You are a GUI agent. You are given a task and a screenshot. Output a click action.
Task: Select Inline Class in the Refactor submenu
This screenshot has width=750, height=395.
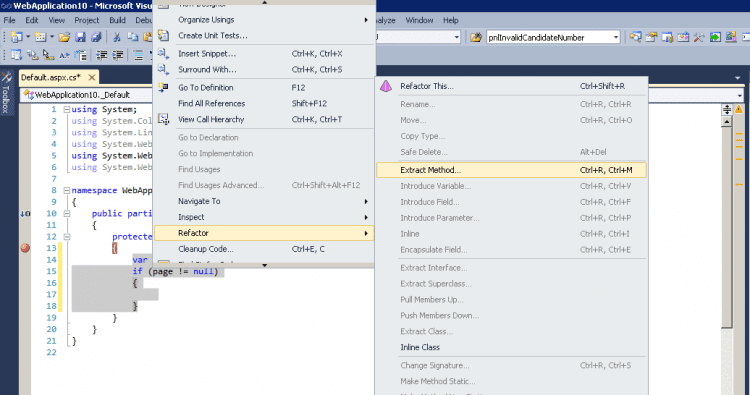coord(511,347)
